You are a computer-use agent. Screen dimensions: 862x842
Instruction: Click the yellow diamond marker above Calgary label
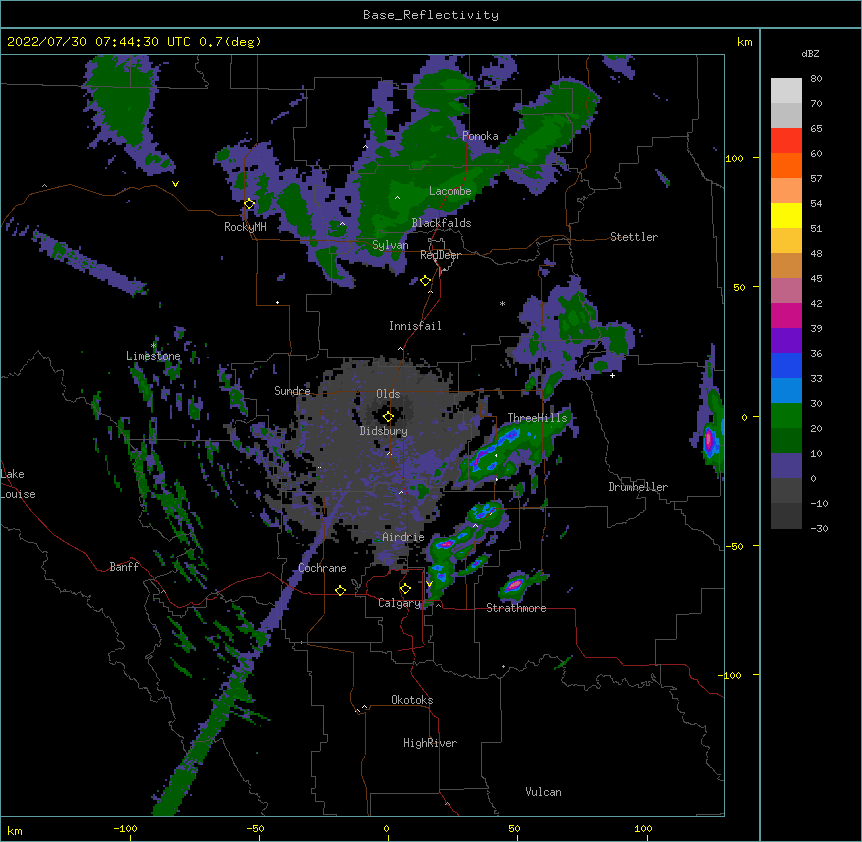coord(405,589)
